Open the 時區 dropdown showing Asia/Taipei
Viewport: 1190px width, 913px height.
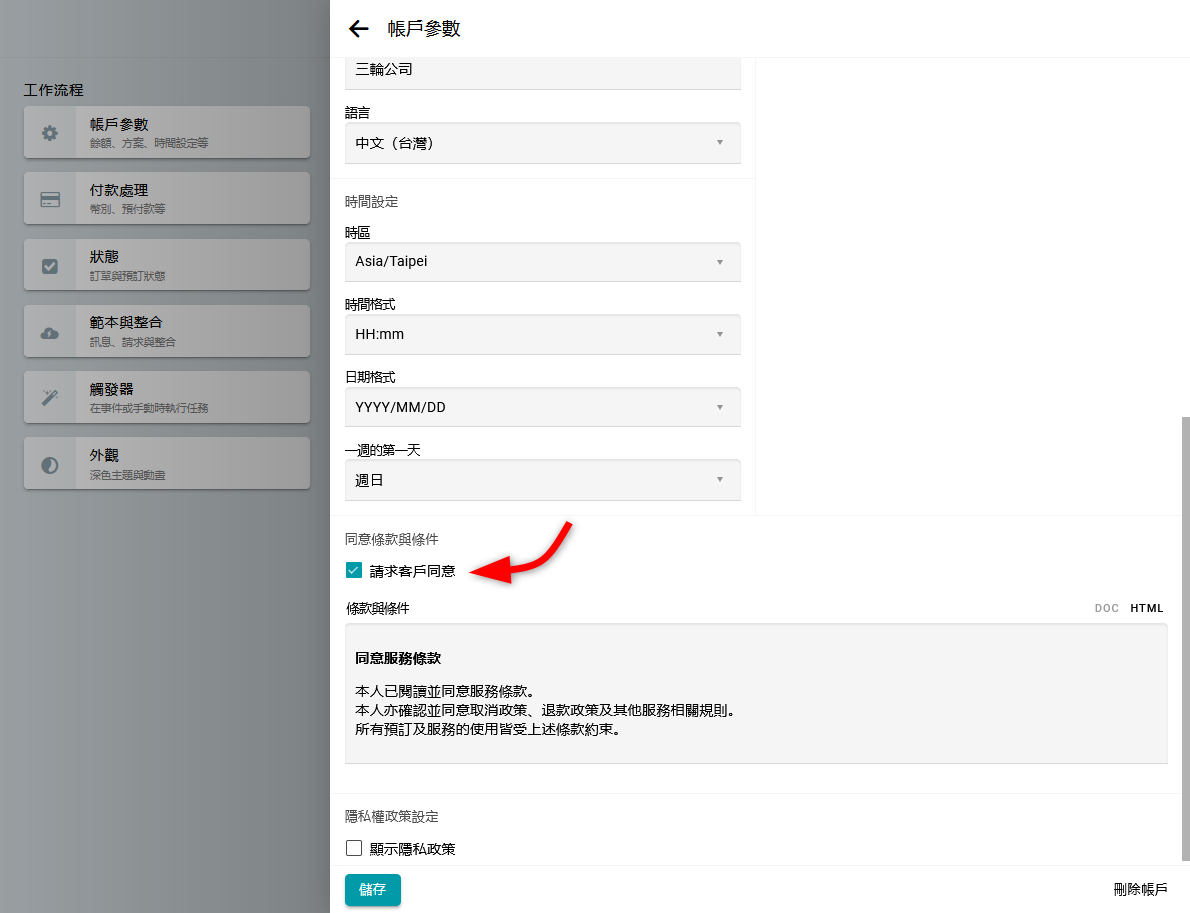[542, 262]
